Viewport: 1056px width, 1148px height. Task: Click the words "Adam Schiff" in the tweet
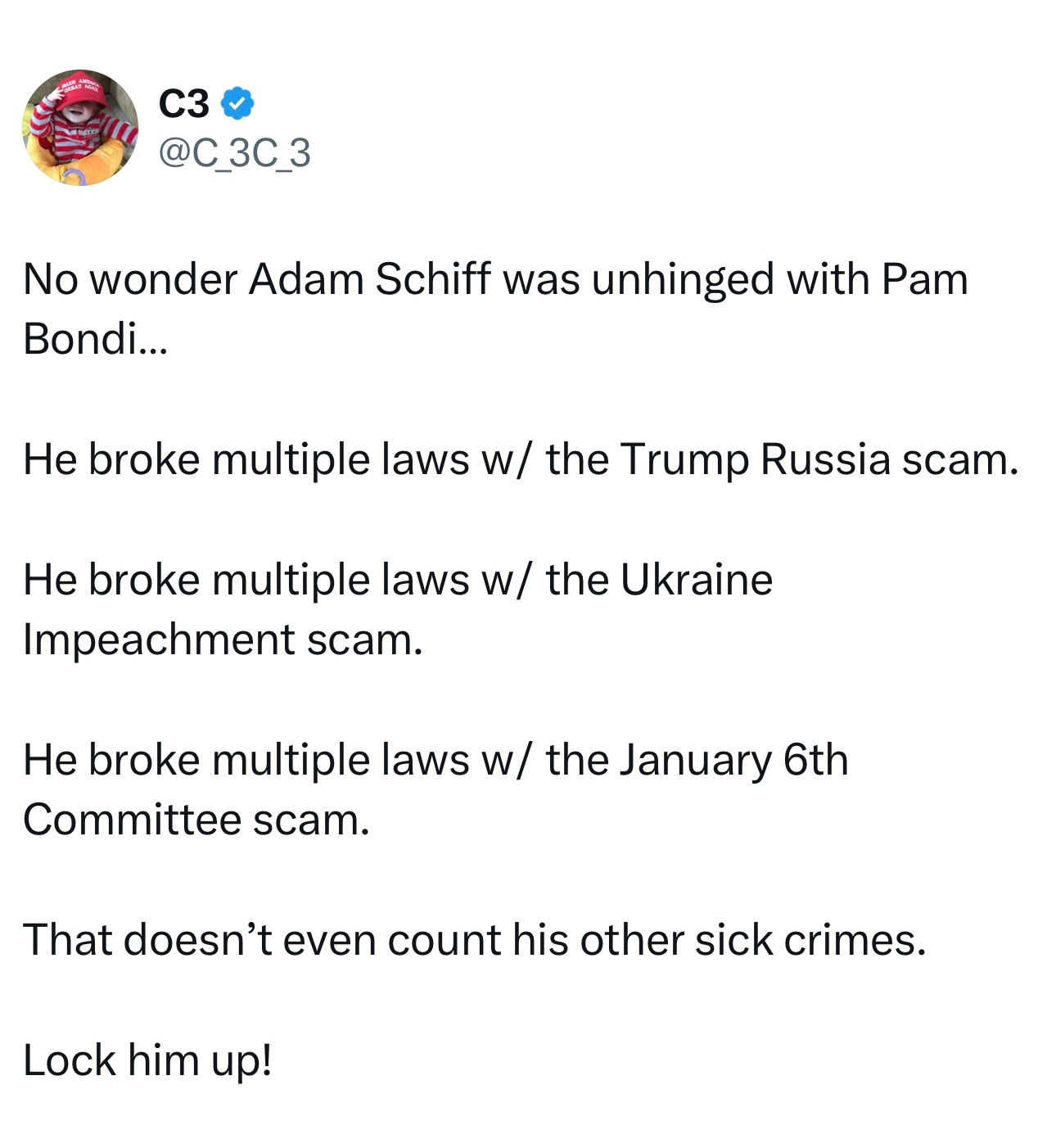point(369,279)
